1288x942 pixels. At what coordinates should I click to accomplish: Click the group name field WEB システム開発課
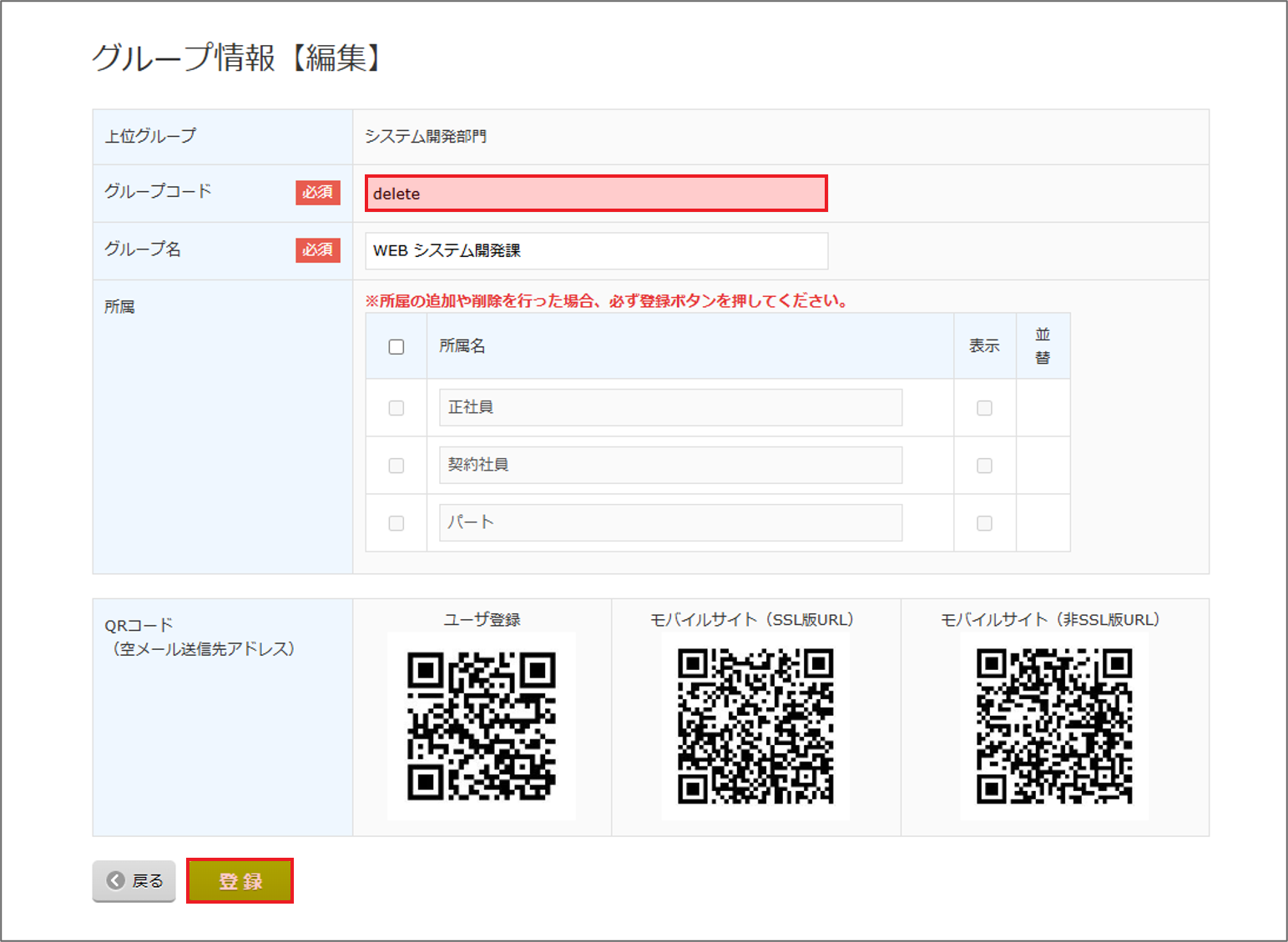point(596,250)
